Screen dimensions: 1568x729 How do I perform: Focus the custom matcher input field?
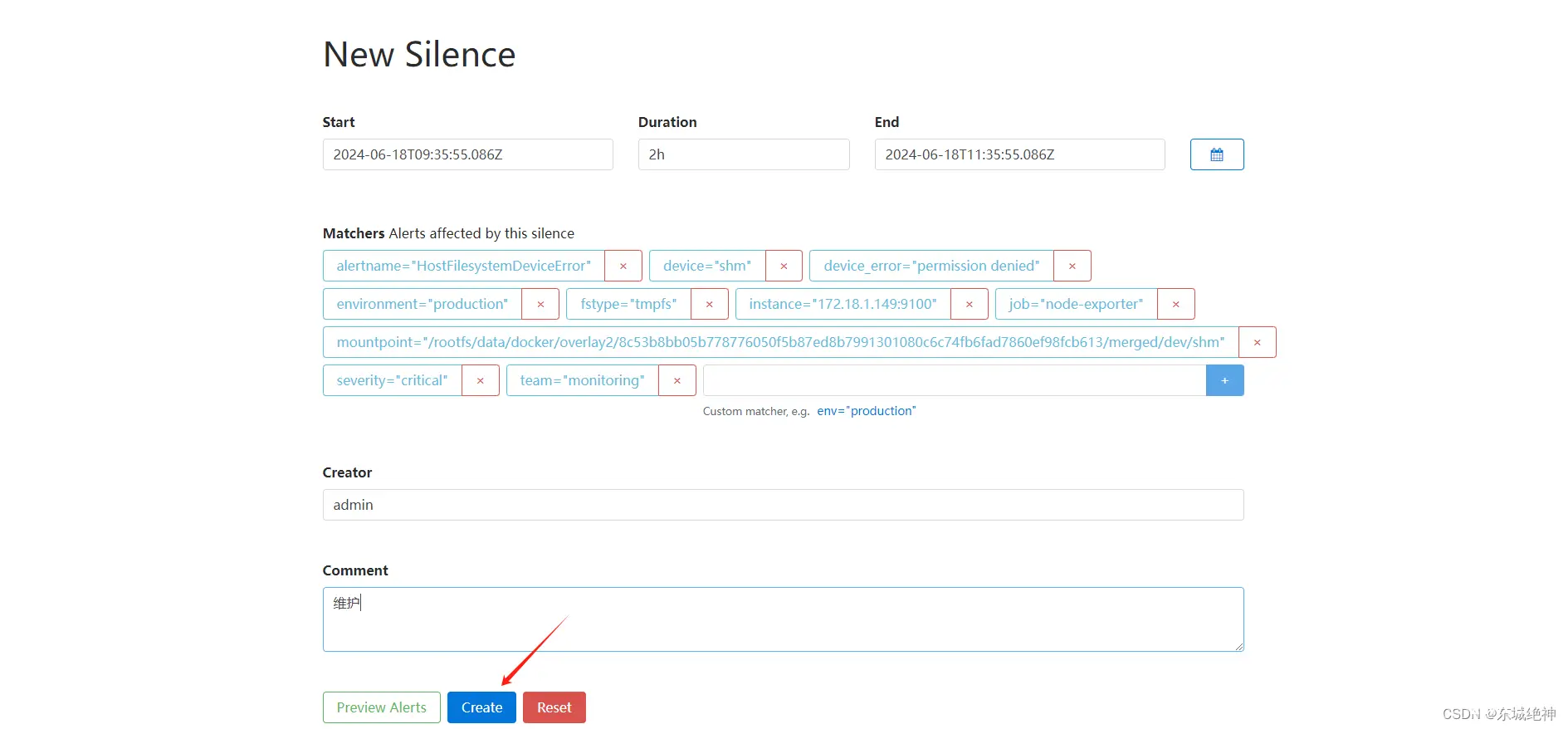pos(955,380)
